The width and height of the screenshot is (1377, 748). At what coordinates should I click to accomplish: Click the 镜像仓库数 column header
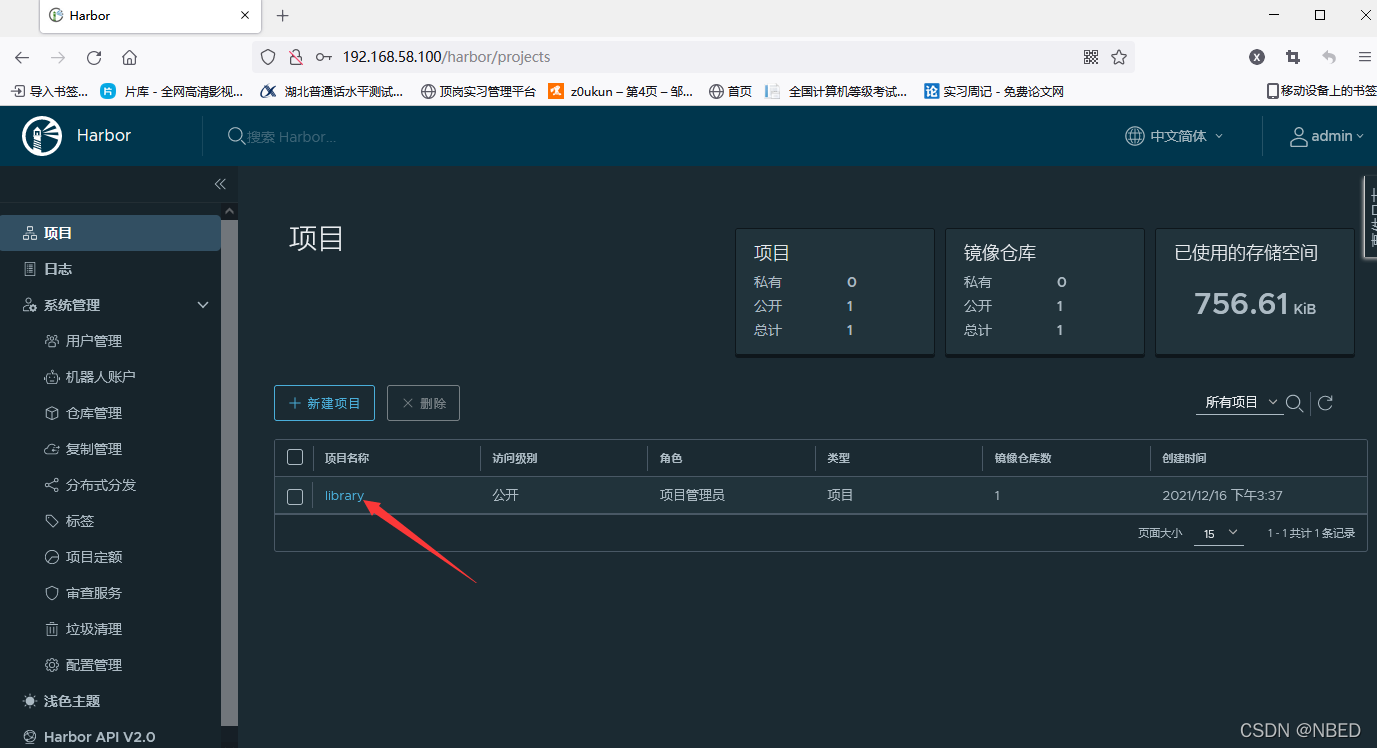(x=1022, y=457)
